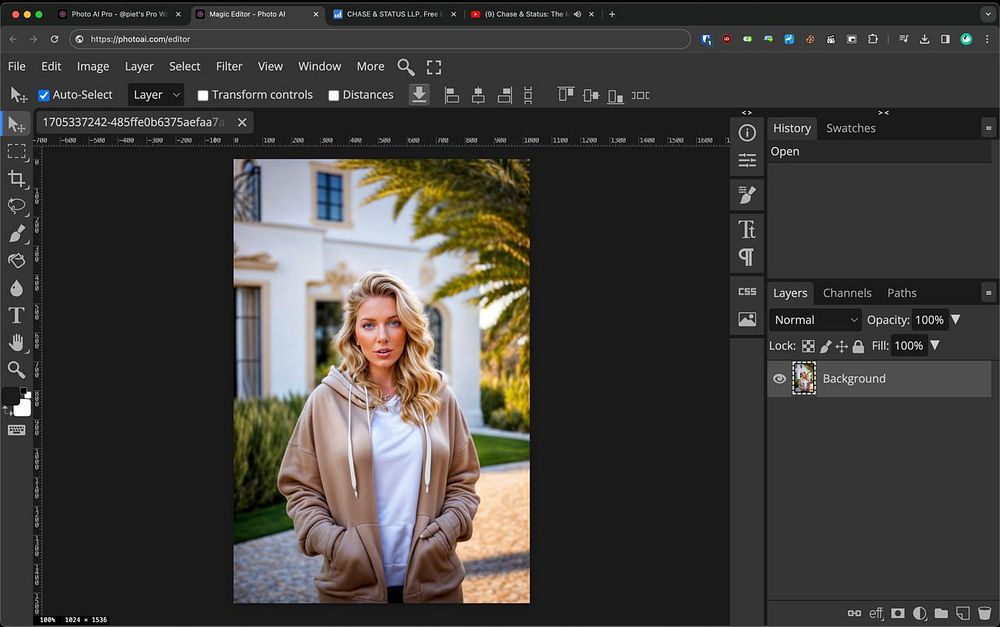Pick the Rectangle Select marquee tool
This screenshot has width=1000, height=627.
point(17,152)
